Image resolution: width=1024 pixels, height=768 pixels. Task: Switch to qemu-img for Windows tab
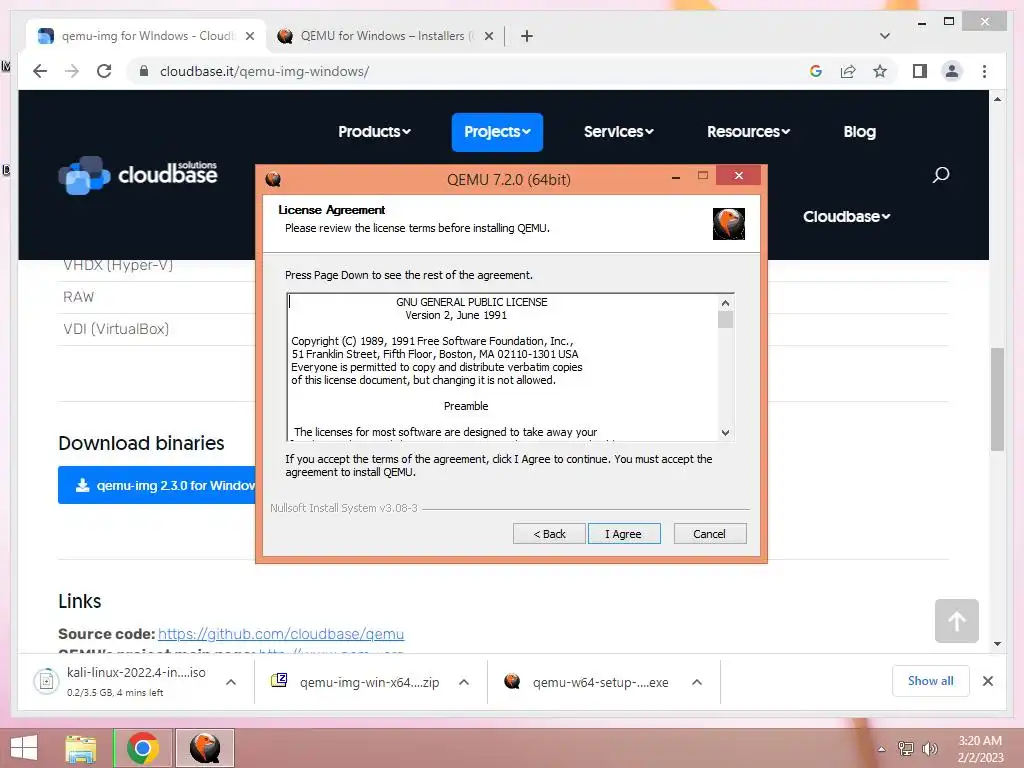click(146, 36)
